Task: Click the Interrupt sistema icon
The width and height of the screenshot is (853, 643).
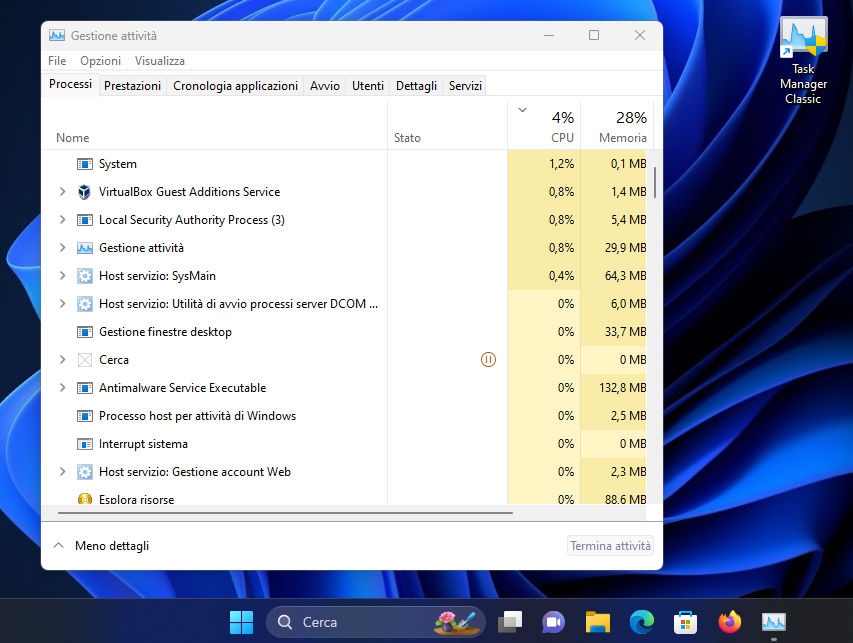Action: pos(84,444)
